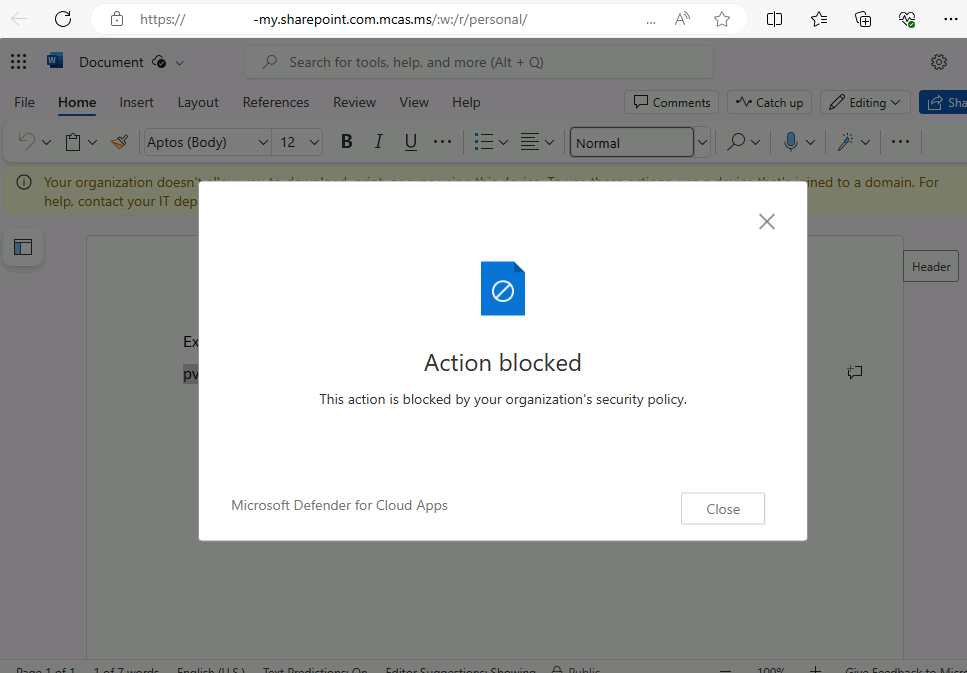The height and width of the screenshot is (673, 967).
Task: Close the Action blocked dialog with X
Action: 767,221
